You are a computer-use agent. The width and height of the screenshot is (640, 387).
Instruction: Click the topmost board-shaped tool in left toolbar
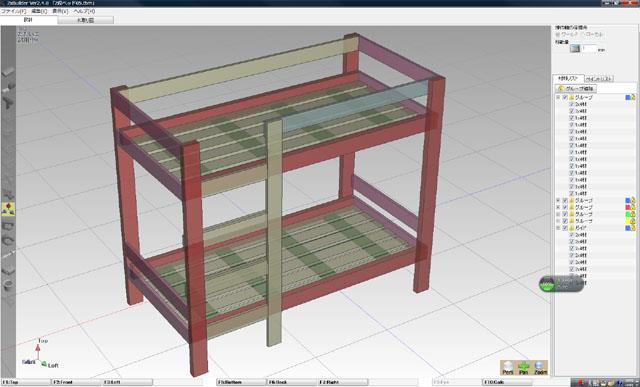coord(8,72)
